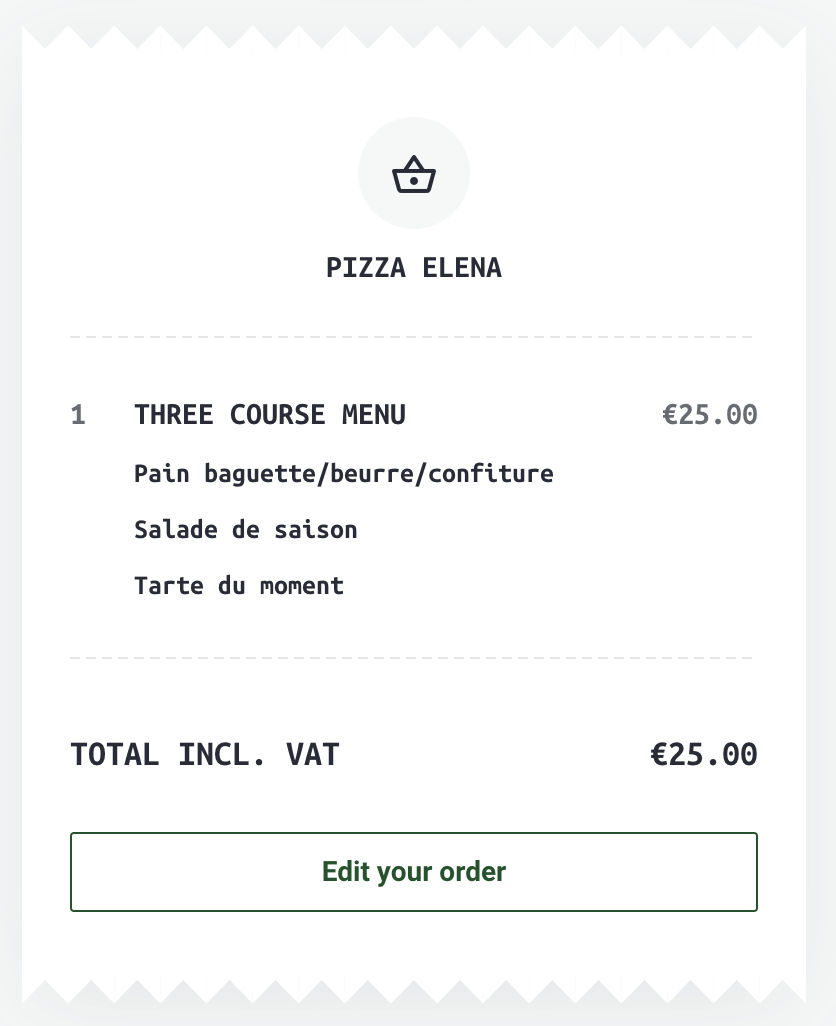Click the word ELENA in the header

462,268
